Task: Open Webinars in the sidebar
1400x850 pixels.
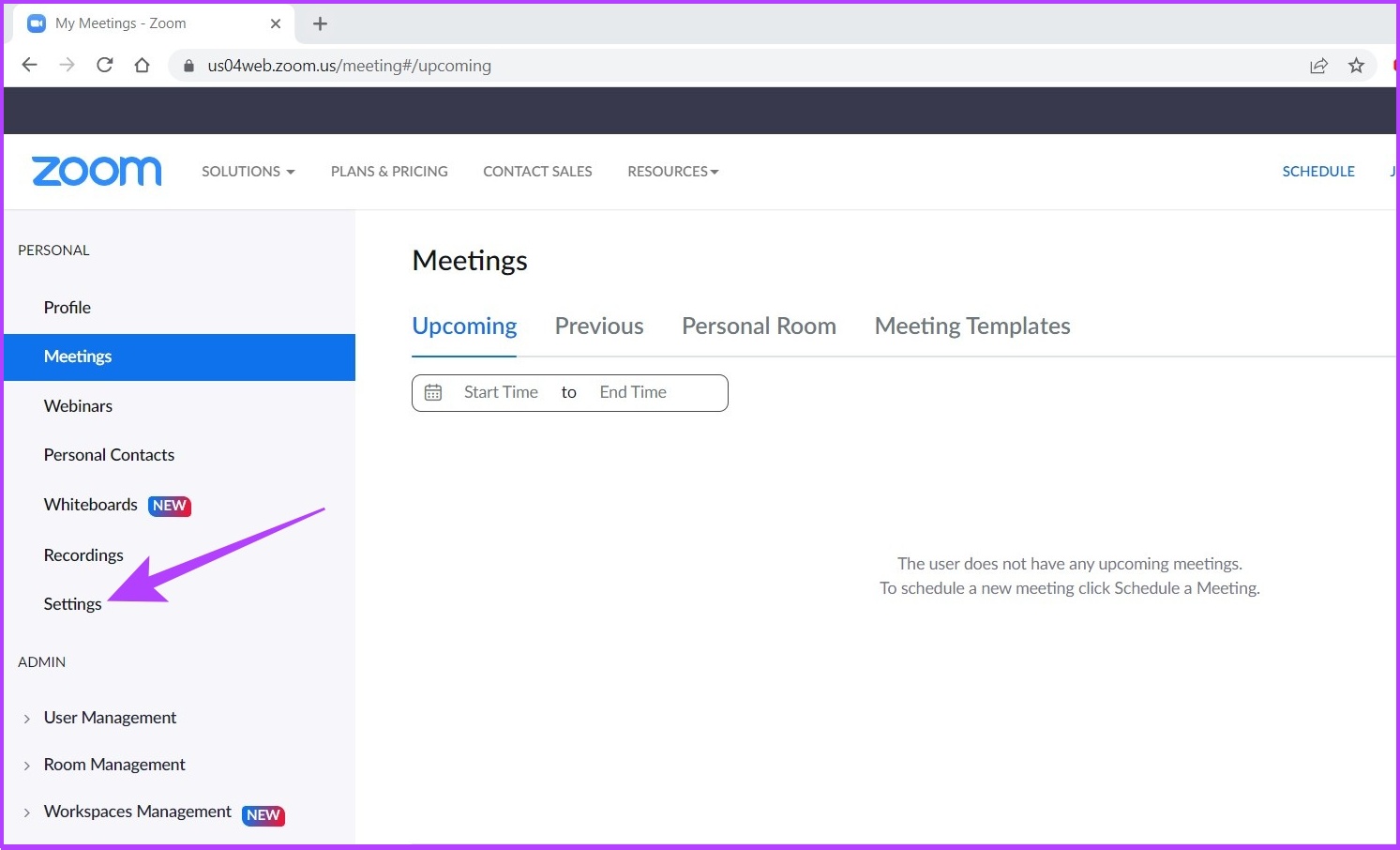Action: click(78, 406)
